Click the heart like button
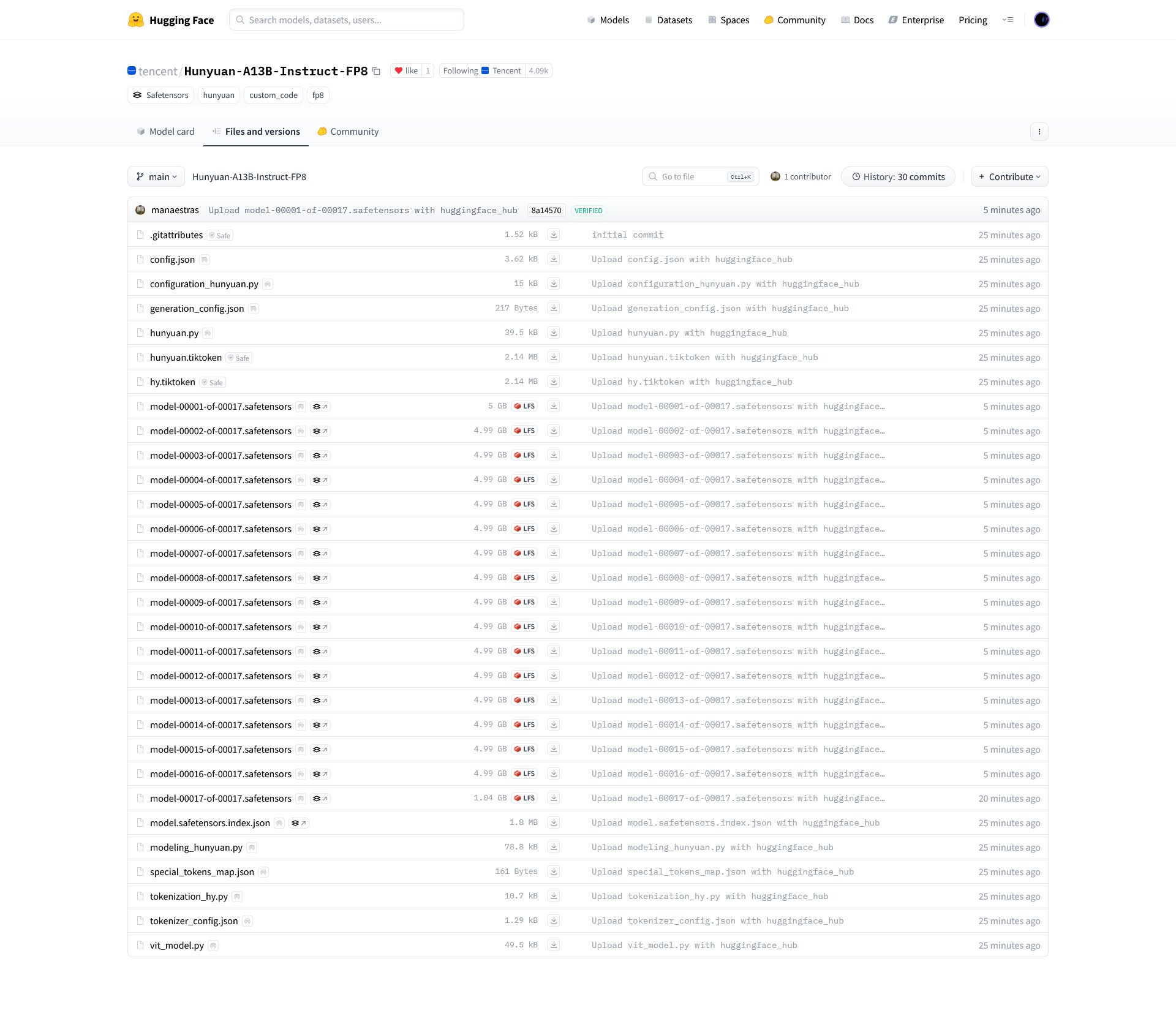The width and height of the screenshot is (1176, 1016). coord(406,71)
